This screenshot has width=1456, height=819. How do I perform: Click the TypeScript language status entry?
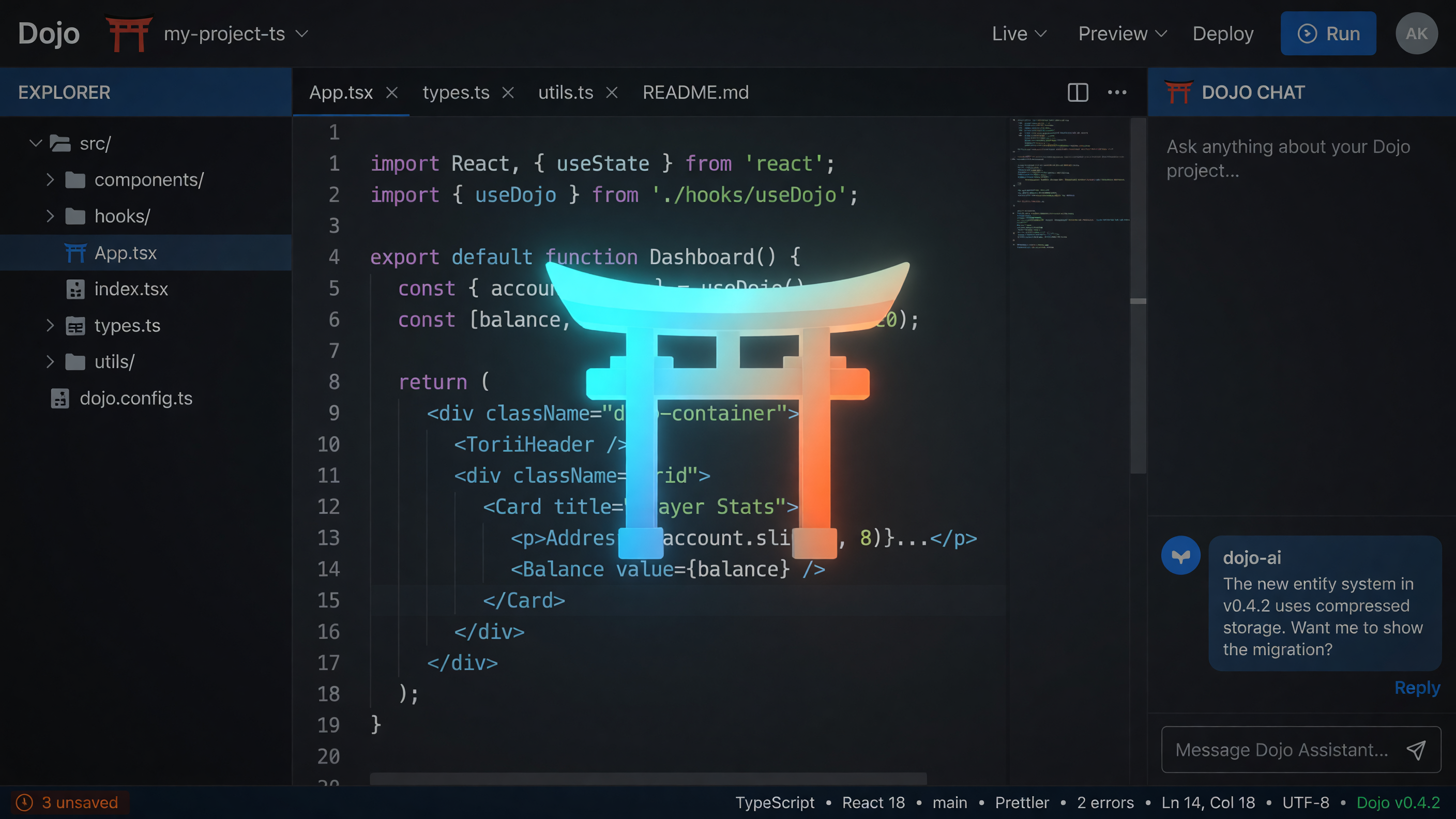775,802
